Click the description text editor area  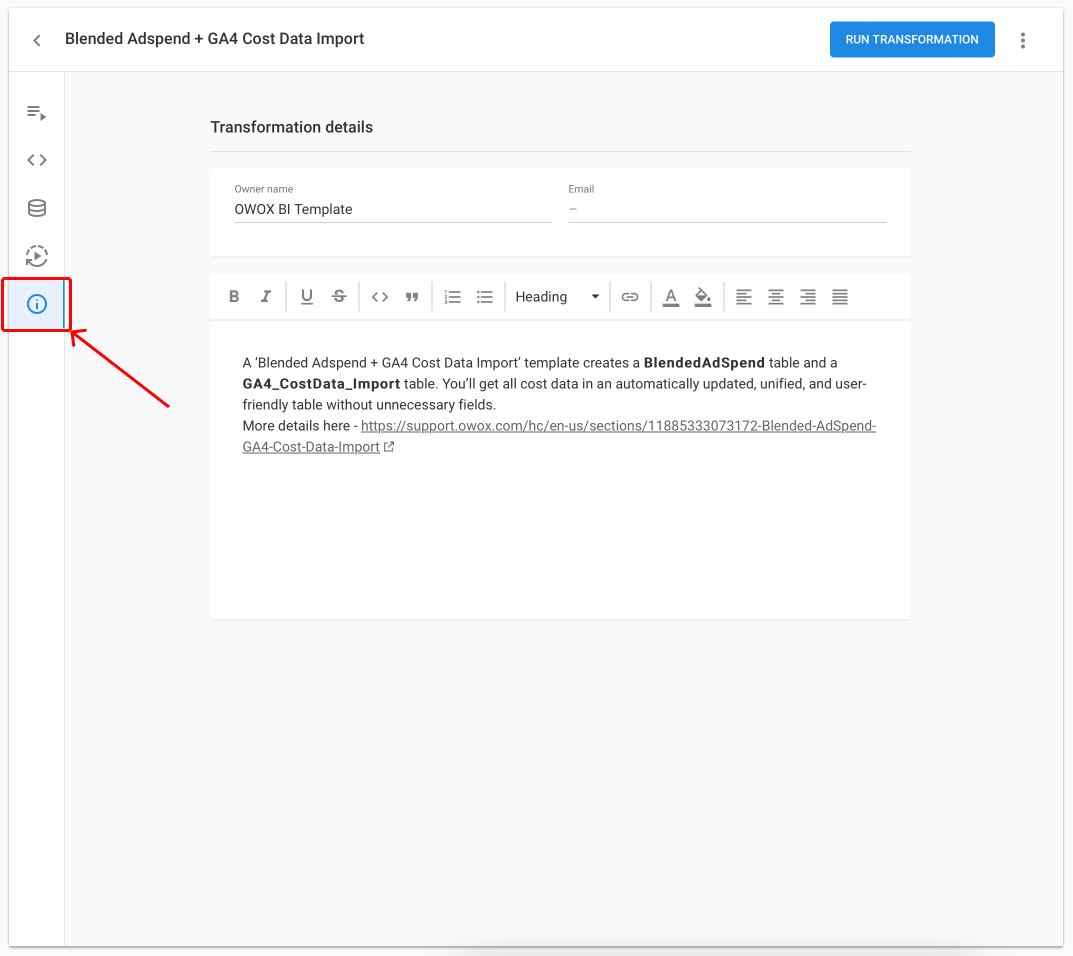(560, 469)
